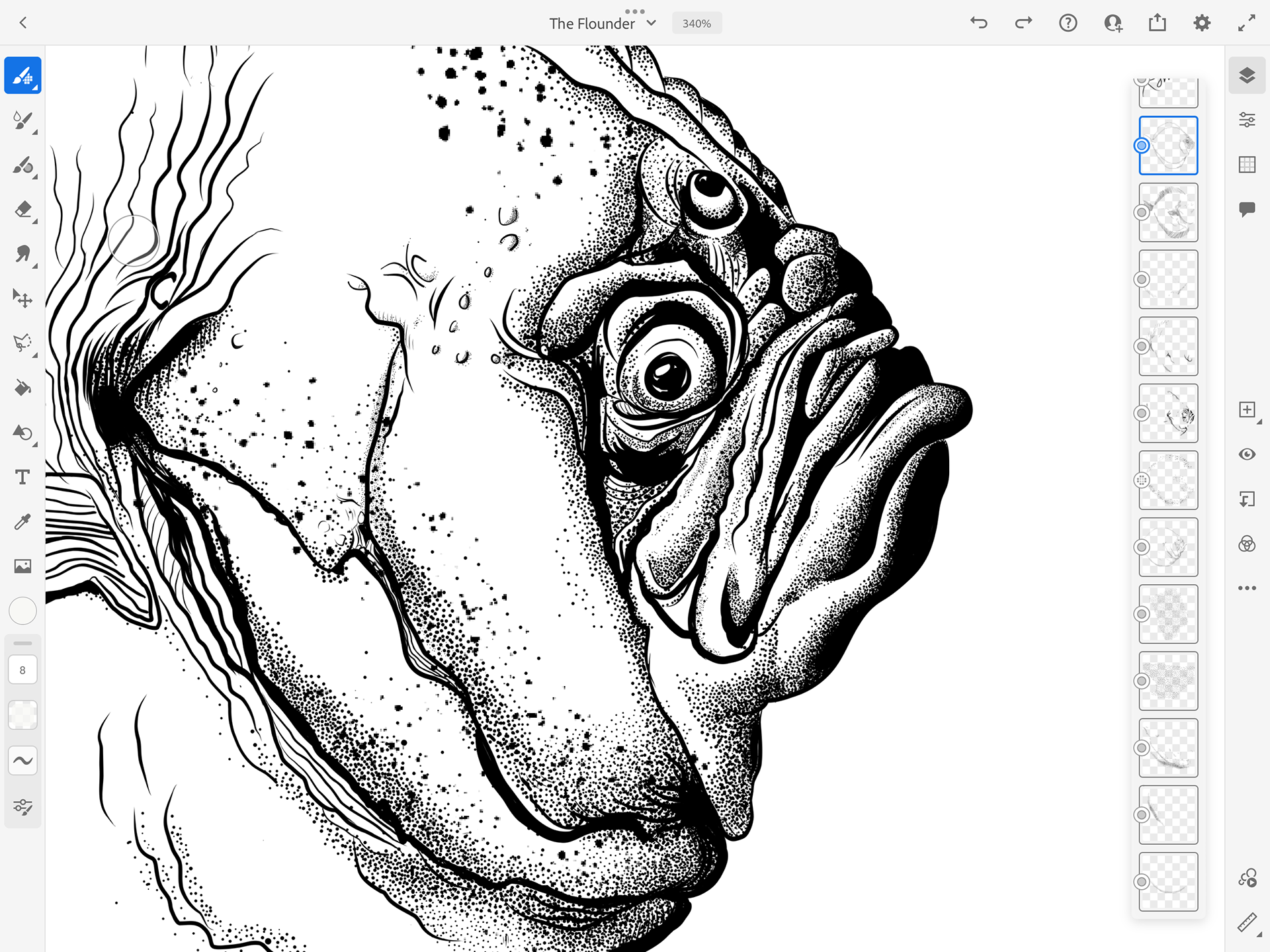Select the Pixel Brush tool
The width and height of the screenshot is (1270, 952).
click(22, 76)
